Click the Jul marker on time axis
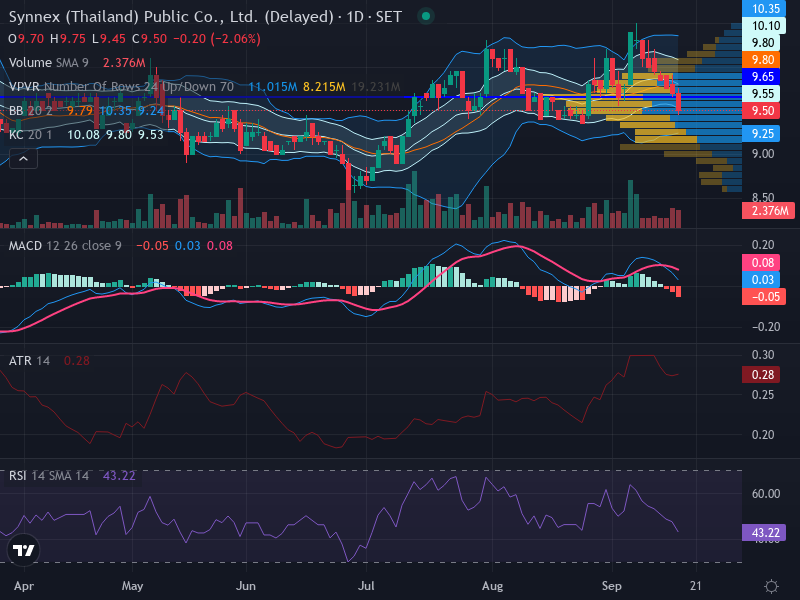 [x=366, y=586]
